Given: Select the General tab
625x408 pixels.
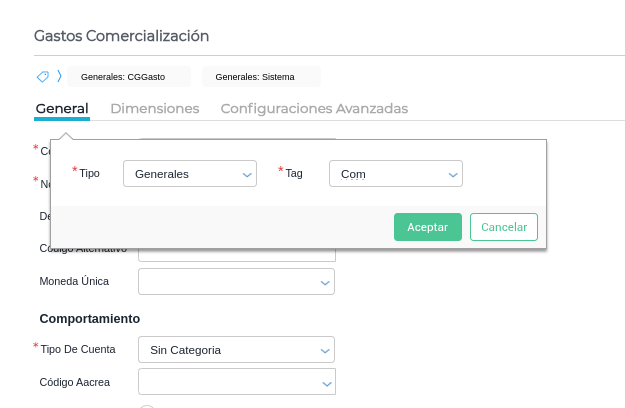Looking at the screenshot, I should click(62, 108).
